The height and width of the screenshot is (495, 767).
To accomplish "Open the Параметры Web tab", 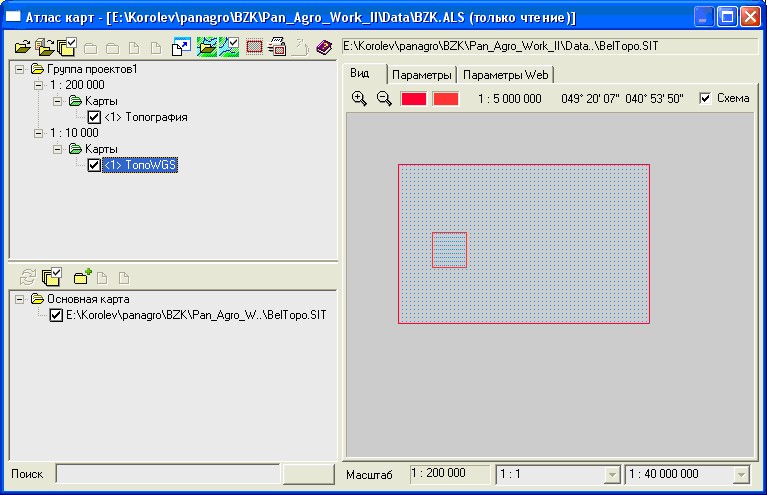I will coord(505,75).
